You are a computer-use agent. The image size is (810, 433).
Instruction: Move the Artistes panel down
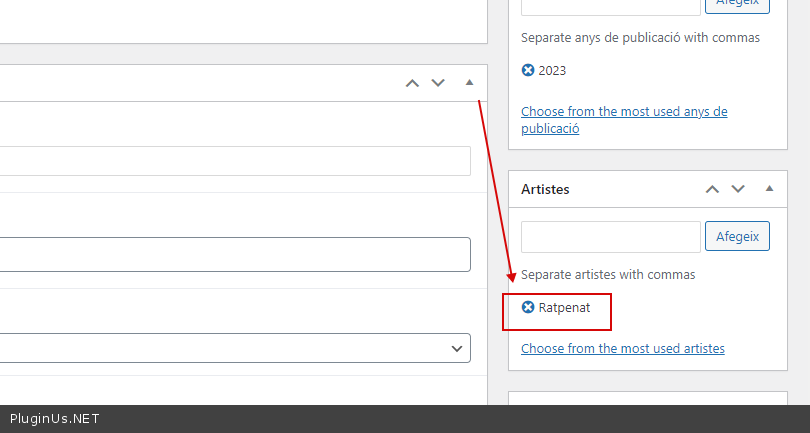click(738, 189)
